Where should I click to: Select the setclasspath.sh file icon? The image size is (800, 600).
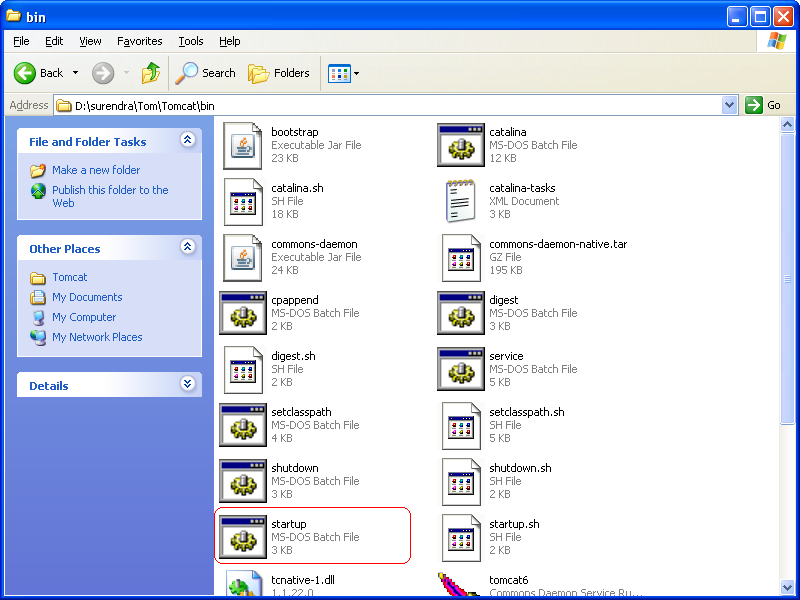[x=461, y=426]
